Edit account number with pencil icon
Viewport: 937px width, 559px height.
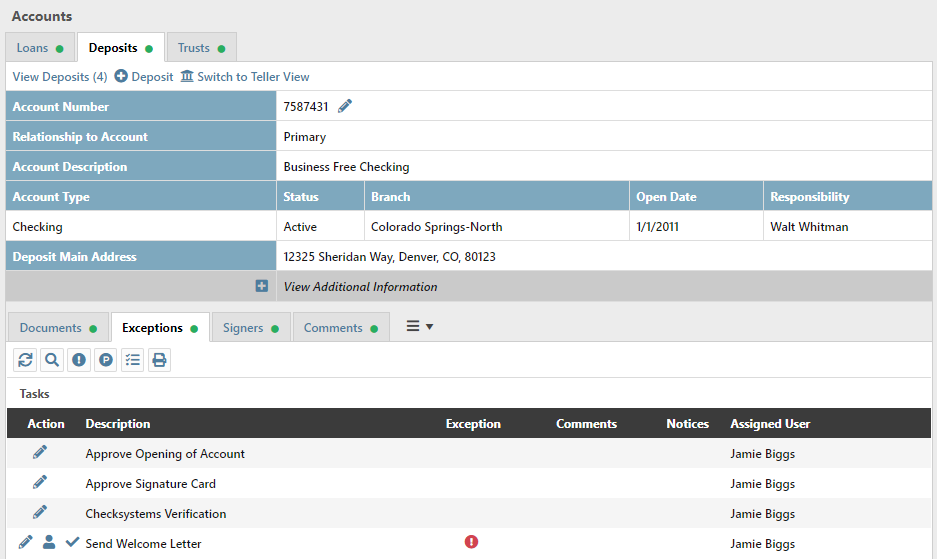click(x=345, y=107)
